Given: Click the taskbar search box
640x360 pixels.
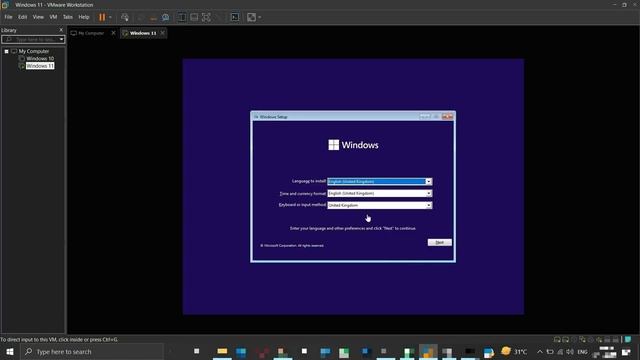Looking at the screenshot, I should [92, 351].
